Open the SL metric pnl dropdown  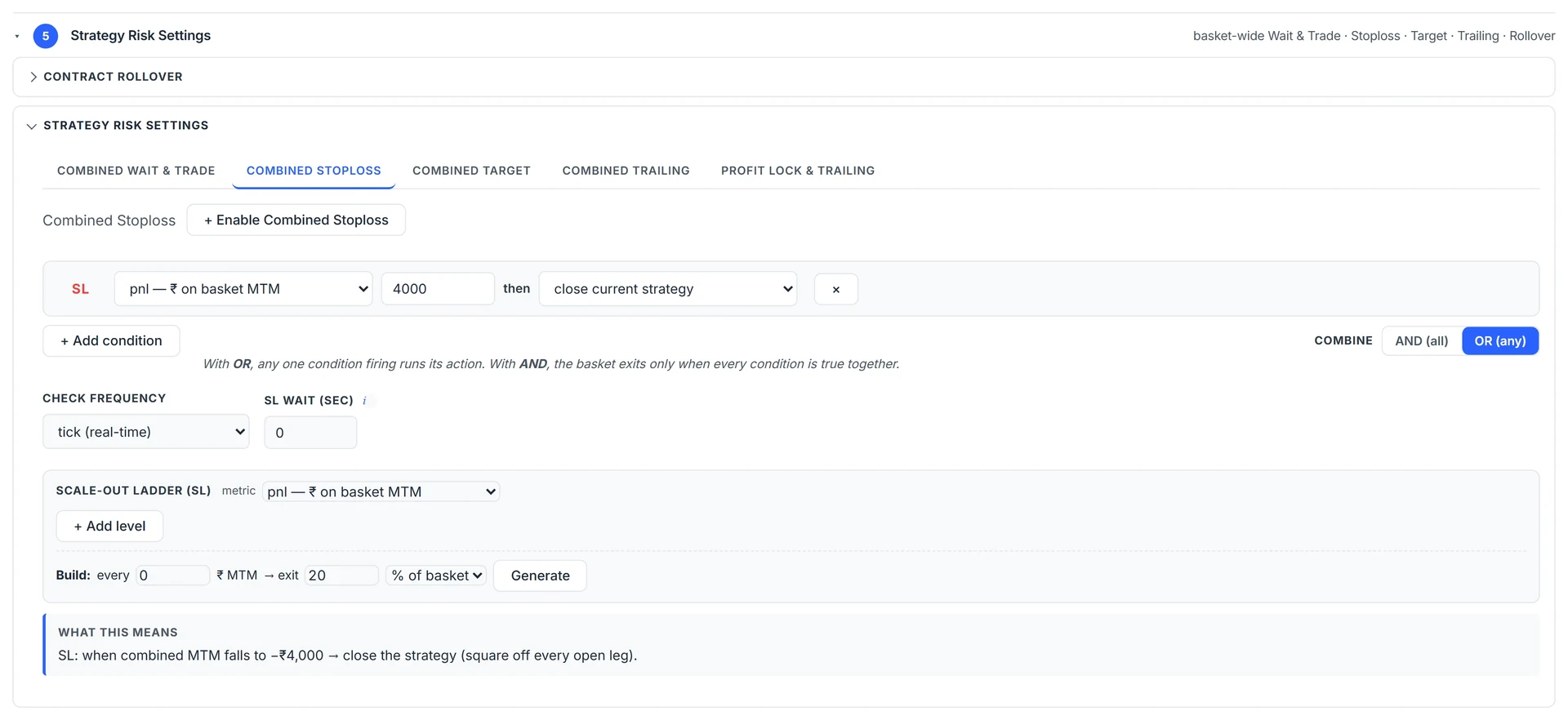point(243,289)
